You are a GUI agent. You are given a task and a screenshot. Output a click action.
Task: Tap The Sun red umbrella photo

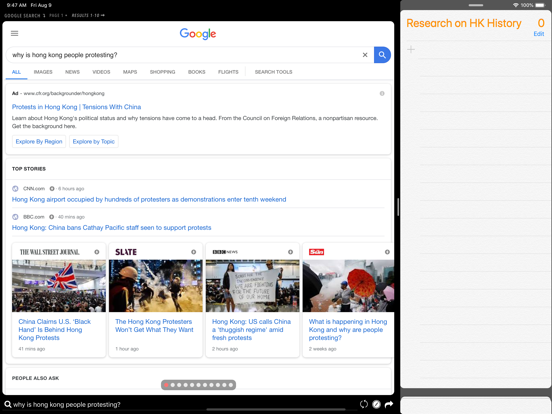pos(348,286)
